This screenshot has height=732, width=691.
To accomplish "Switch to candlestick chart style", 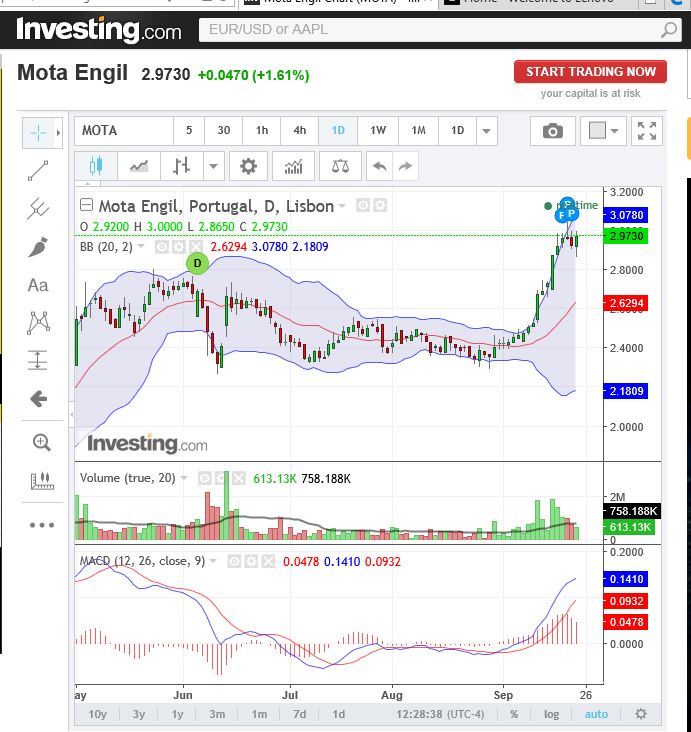I will click(x=96, y=166).
